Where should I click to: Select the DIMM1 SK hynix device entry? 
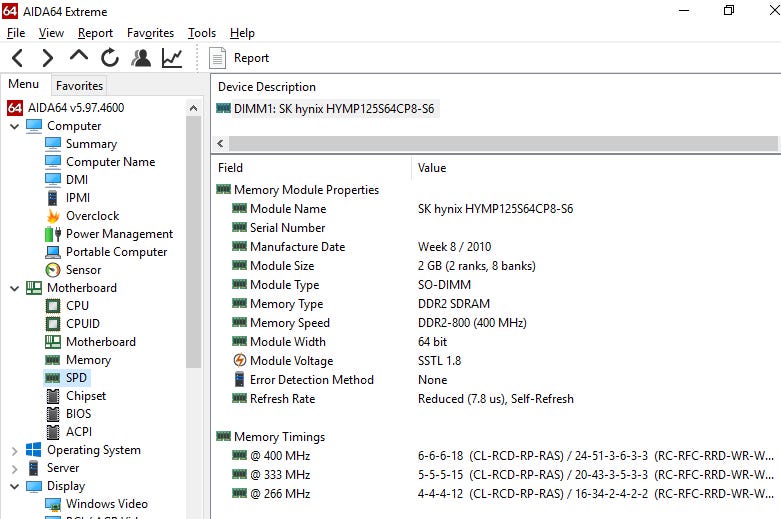point(326,109)
